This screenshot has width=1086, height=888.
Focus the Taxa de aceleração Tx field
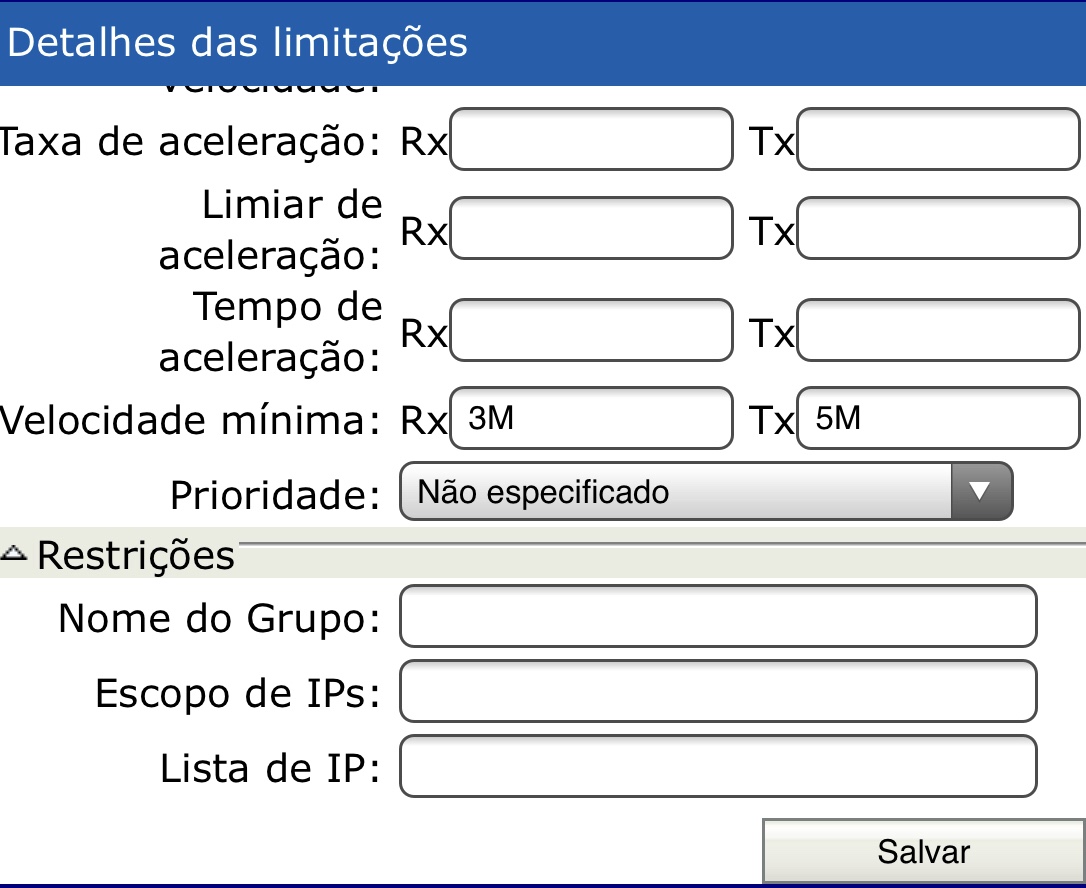coord(938,141)
